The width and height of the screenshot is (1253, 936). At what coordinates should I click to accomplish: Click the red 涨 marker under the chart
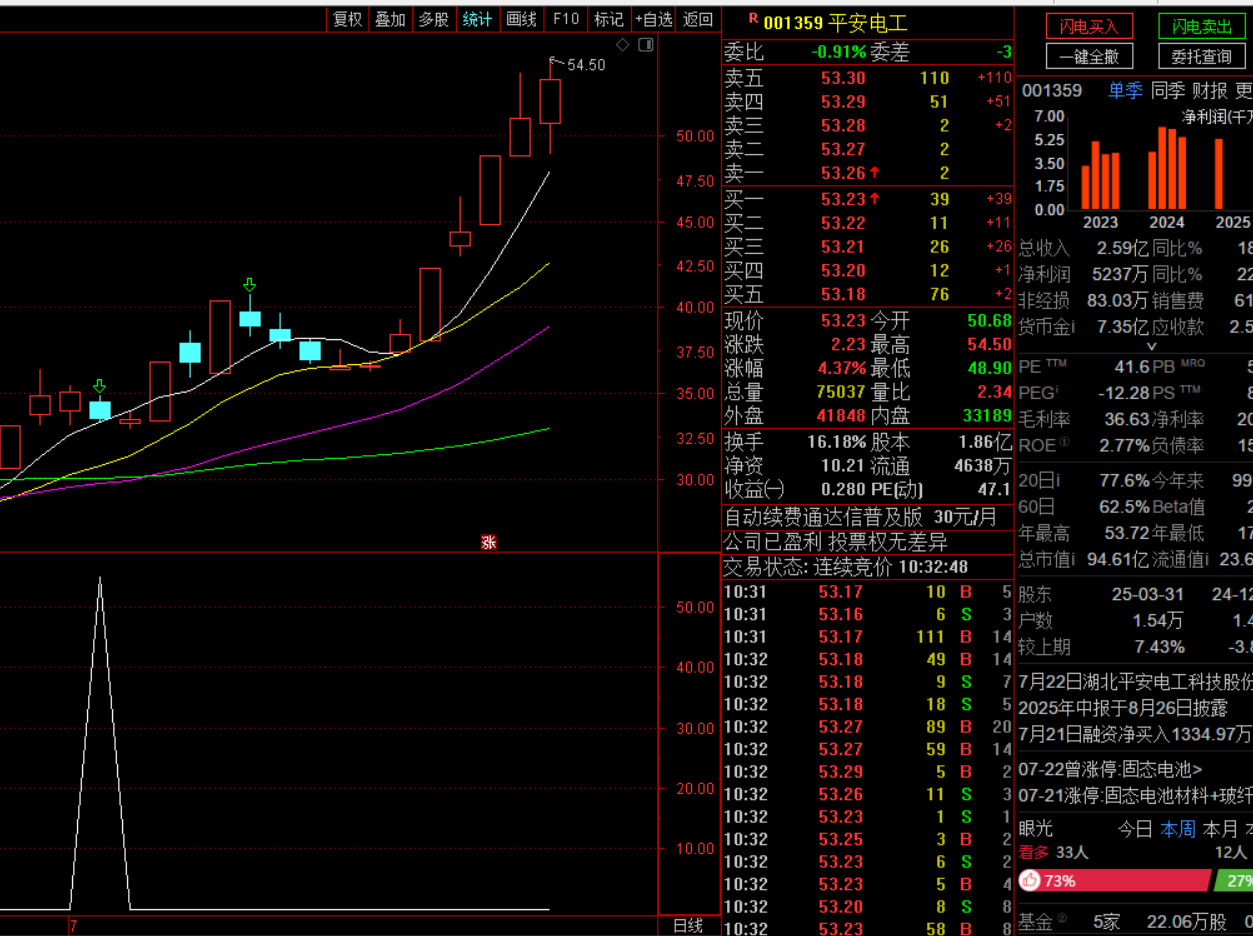489,542
